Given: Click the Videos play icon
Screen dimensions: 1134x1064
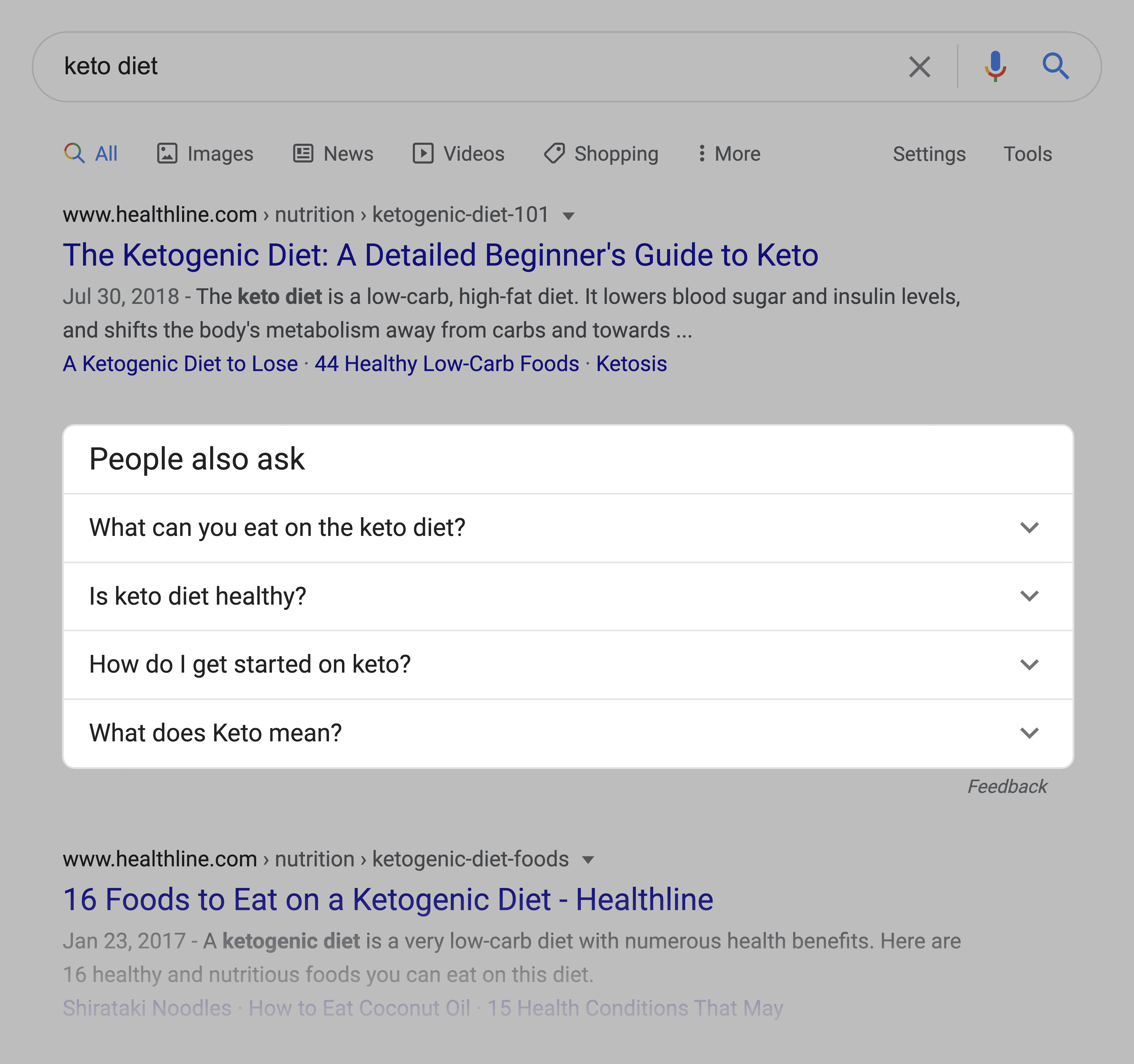Looking at the screenshot, I should tap(423, 153).
